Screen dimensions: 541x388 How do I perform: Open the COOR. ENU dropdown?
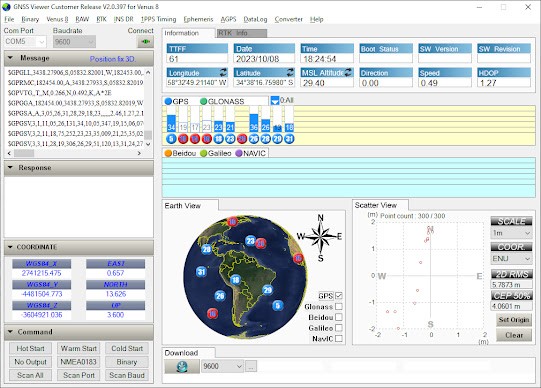click(511, 259)
